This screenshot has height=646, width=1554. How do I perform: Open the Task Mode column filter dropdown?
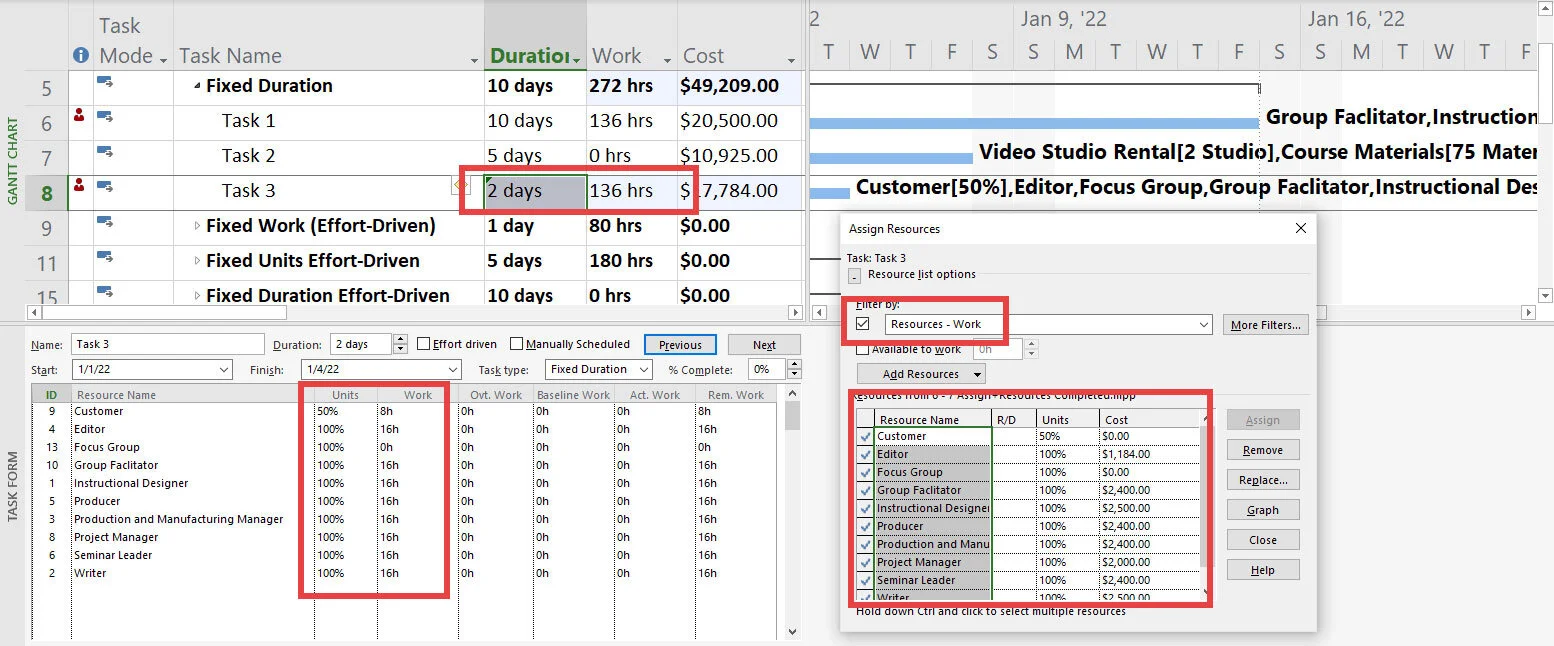163,60
